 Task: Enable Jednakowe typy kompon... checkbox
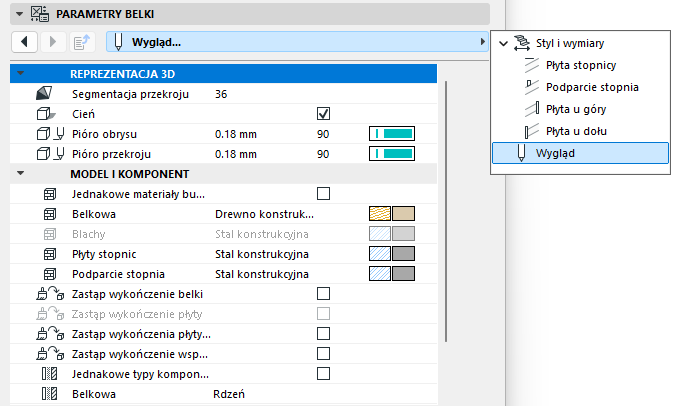[323, 373]
